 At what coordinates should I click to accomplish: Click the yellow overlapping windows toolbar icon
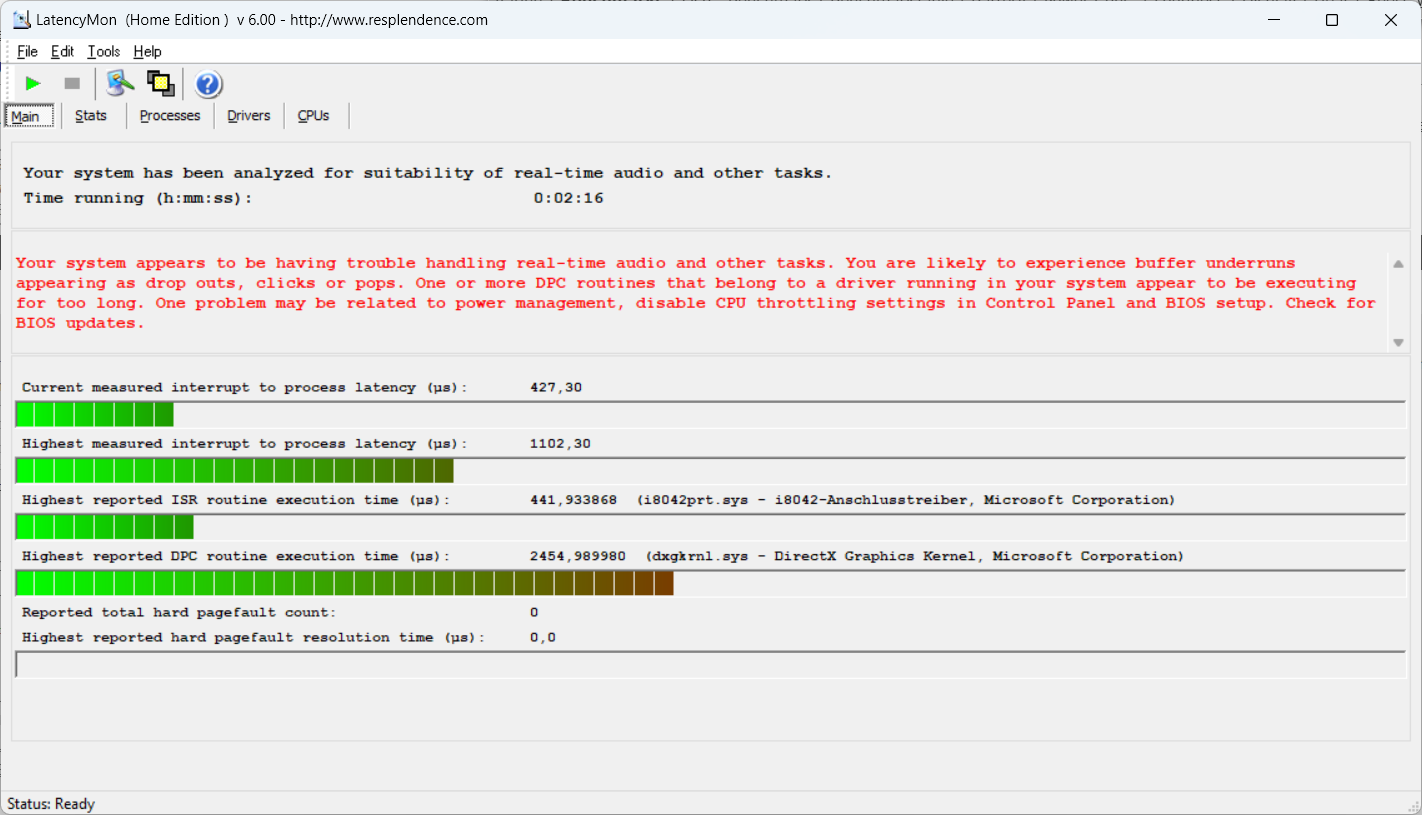pos(160,84)
